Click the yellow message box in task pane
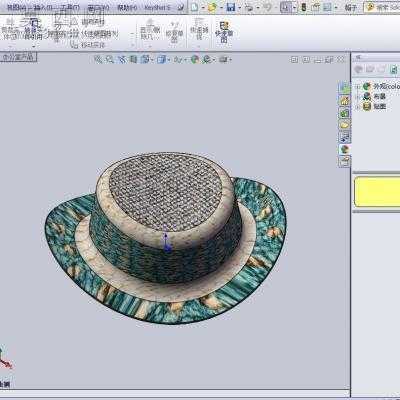The image size is (400, 400). click(377, 192)
